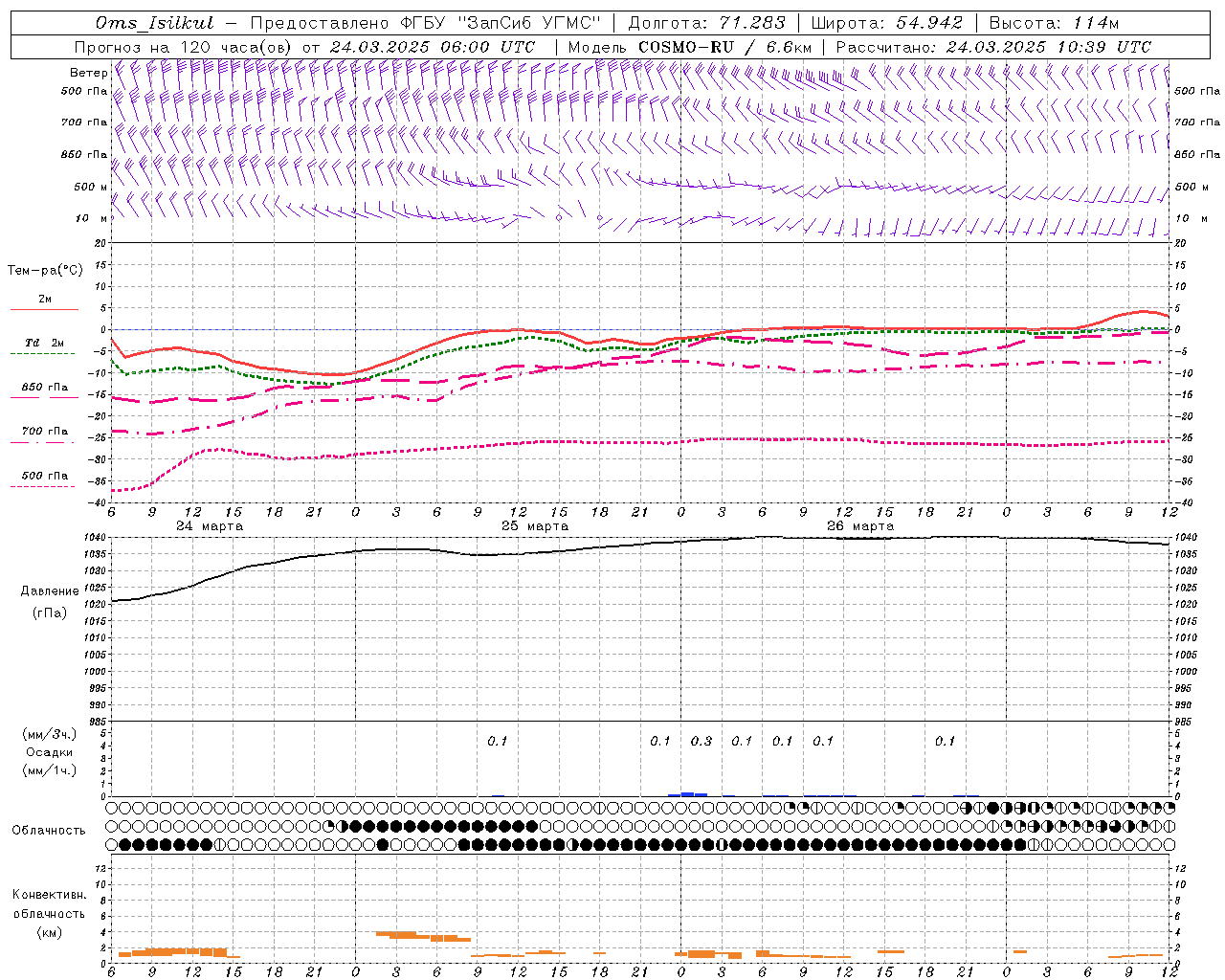Click the Рассчитано: 24.03.2025 10:39 UTC timestamp

coord(993,47)
